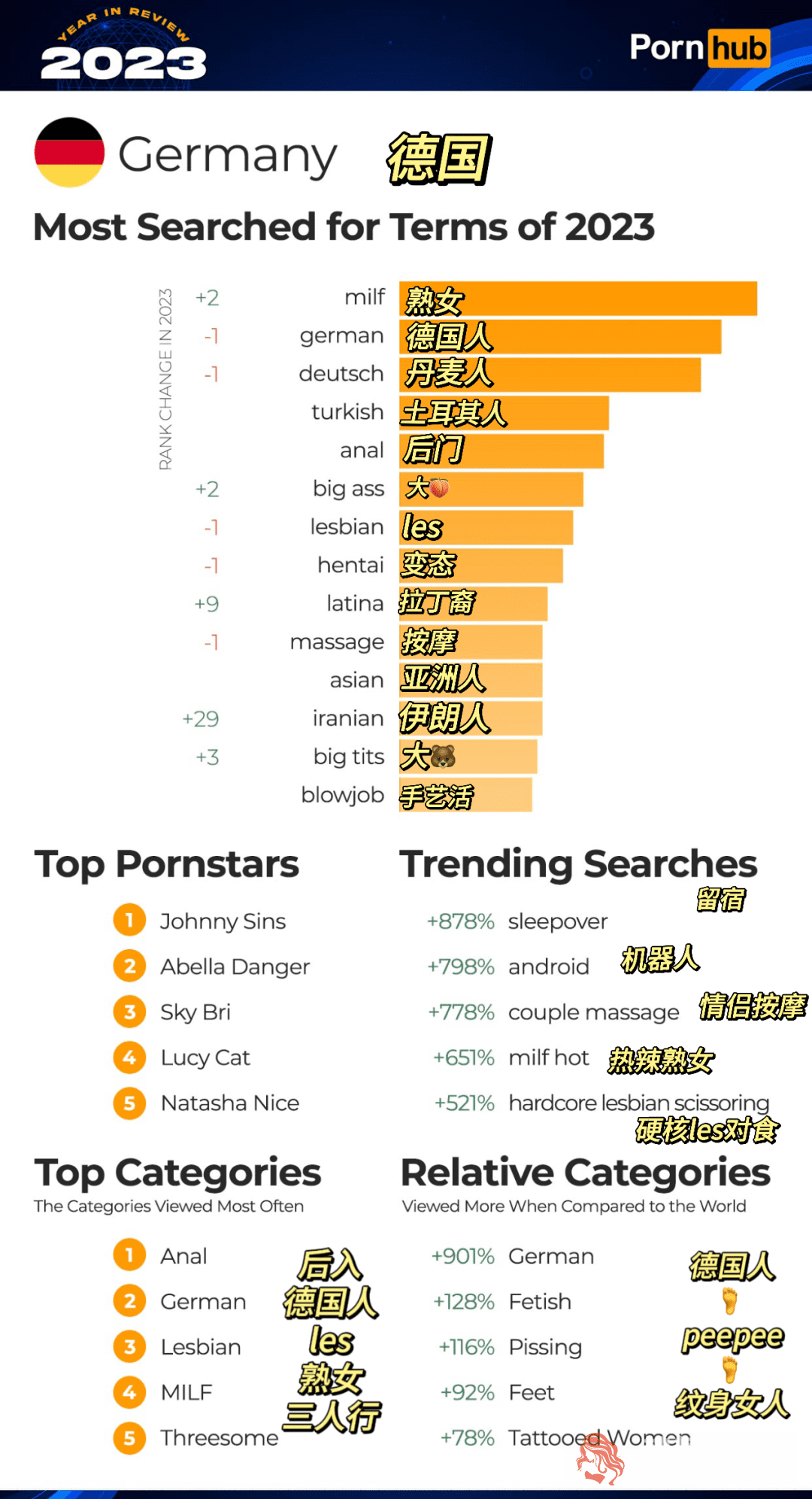Click the Germany flag icon
812x1499 pixels.
coord(69,152)
